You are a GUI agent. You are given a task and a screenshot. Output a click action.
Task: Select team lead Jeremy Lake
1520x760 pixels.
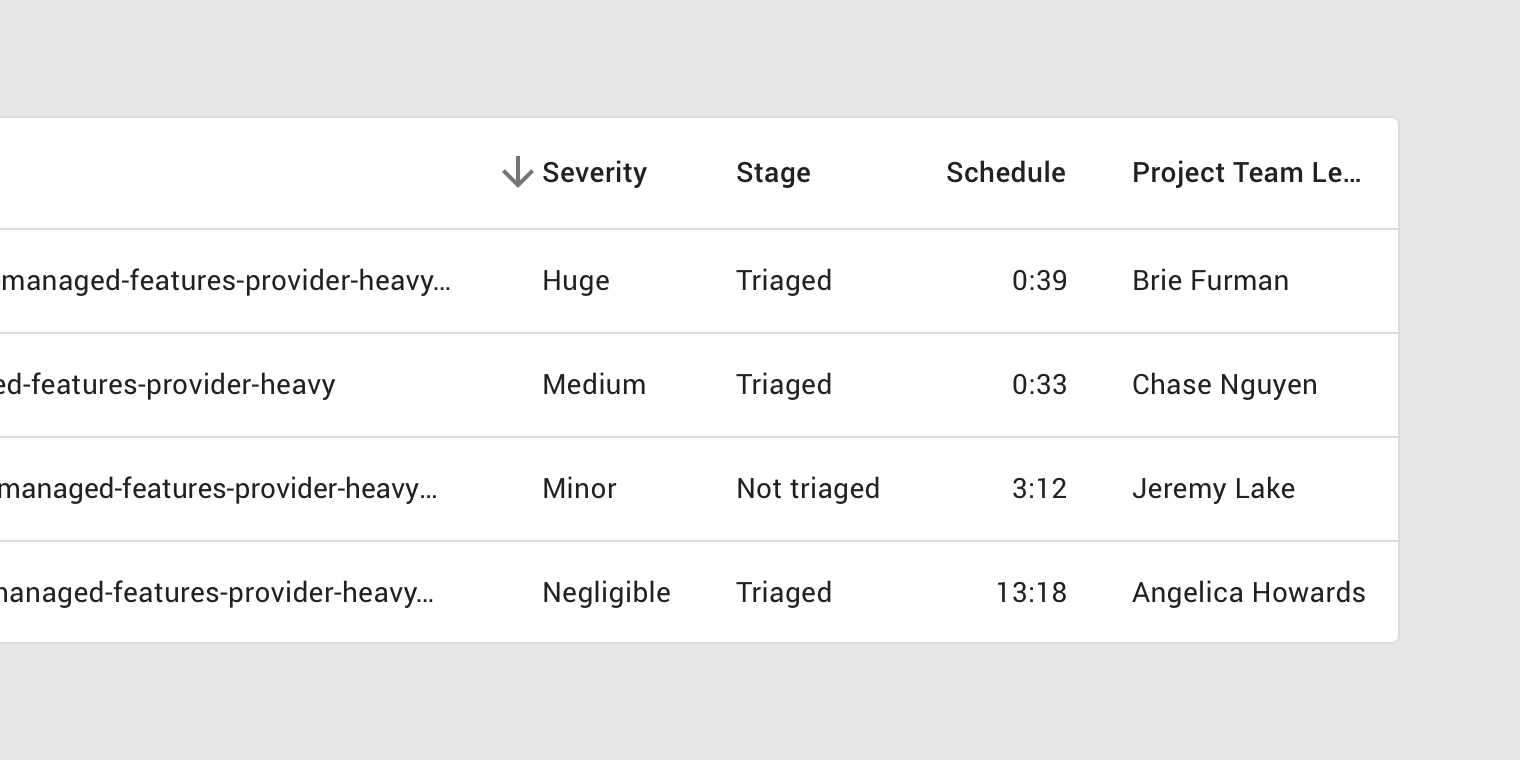pos(1213,489)
